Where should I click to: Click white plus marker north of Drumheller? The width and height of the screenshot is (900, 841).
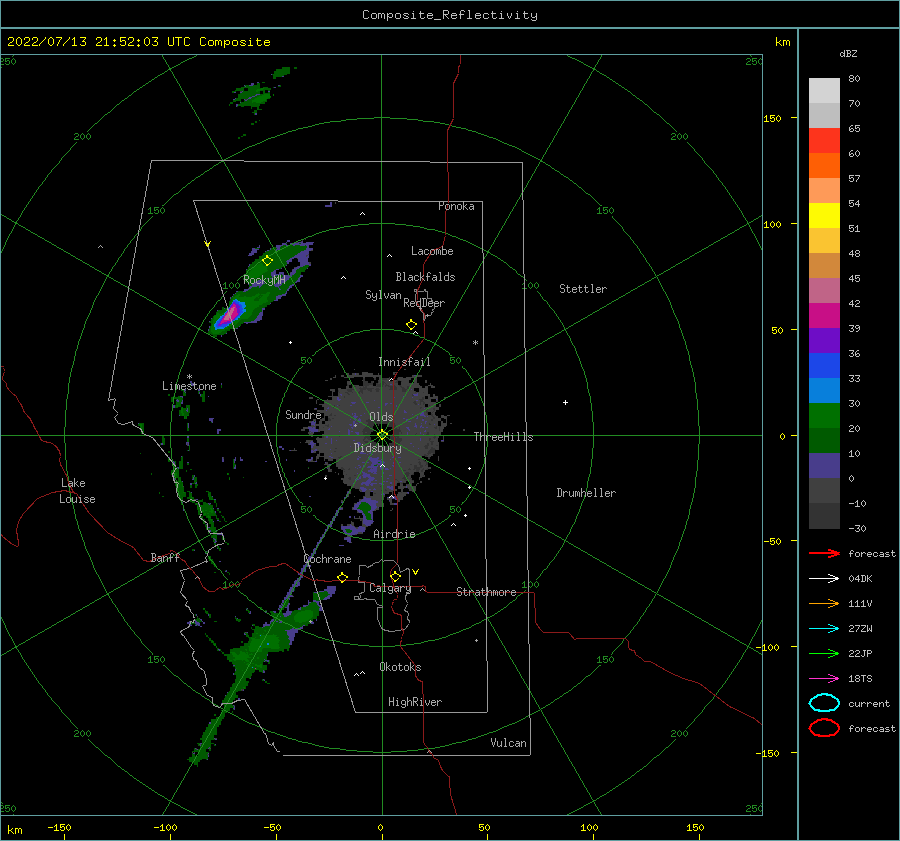point(565,402)
